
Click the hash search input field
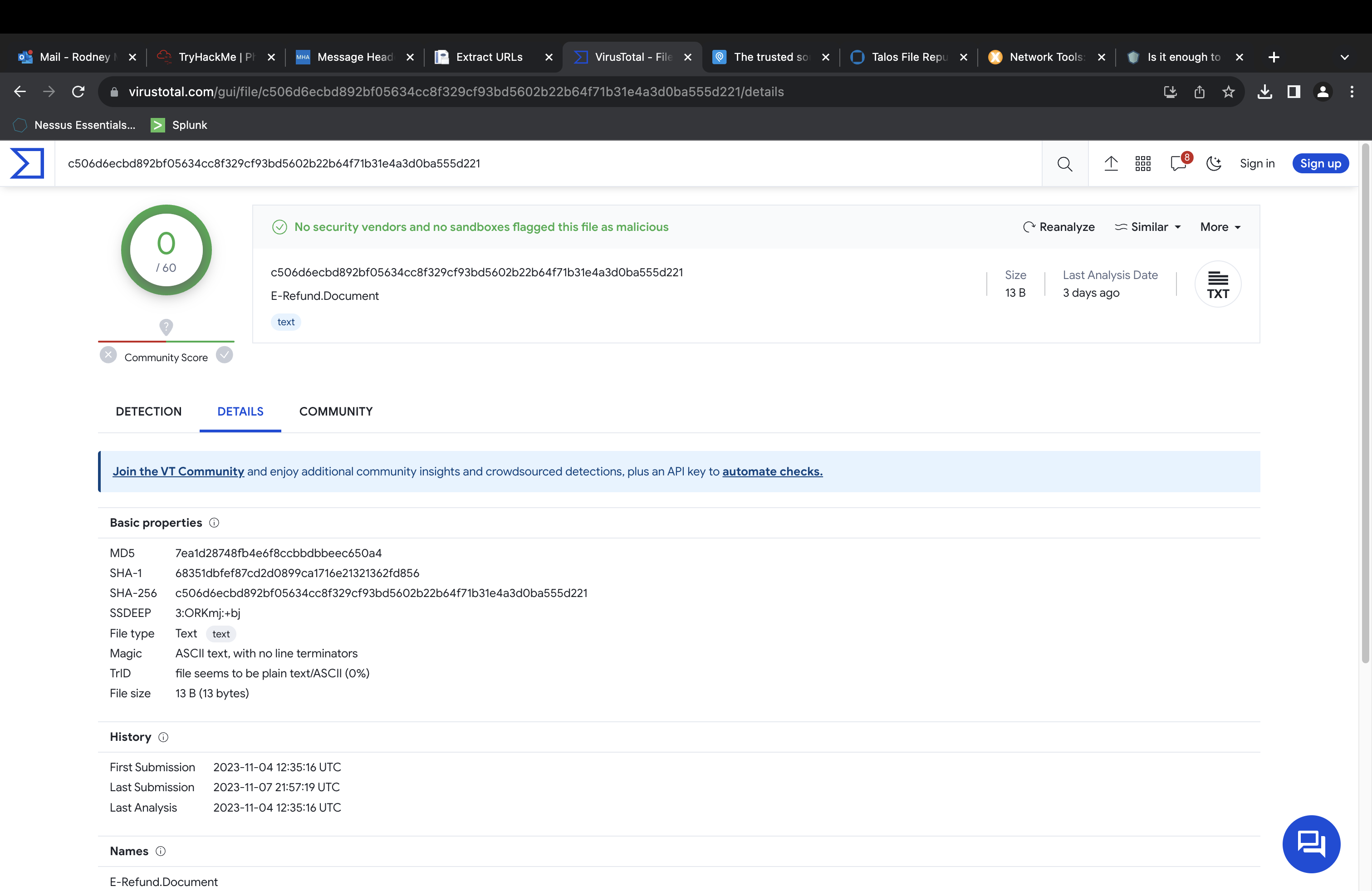pyautogui.click(x=519, y=163)
